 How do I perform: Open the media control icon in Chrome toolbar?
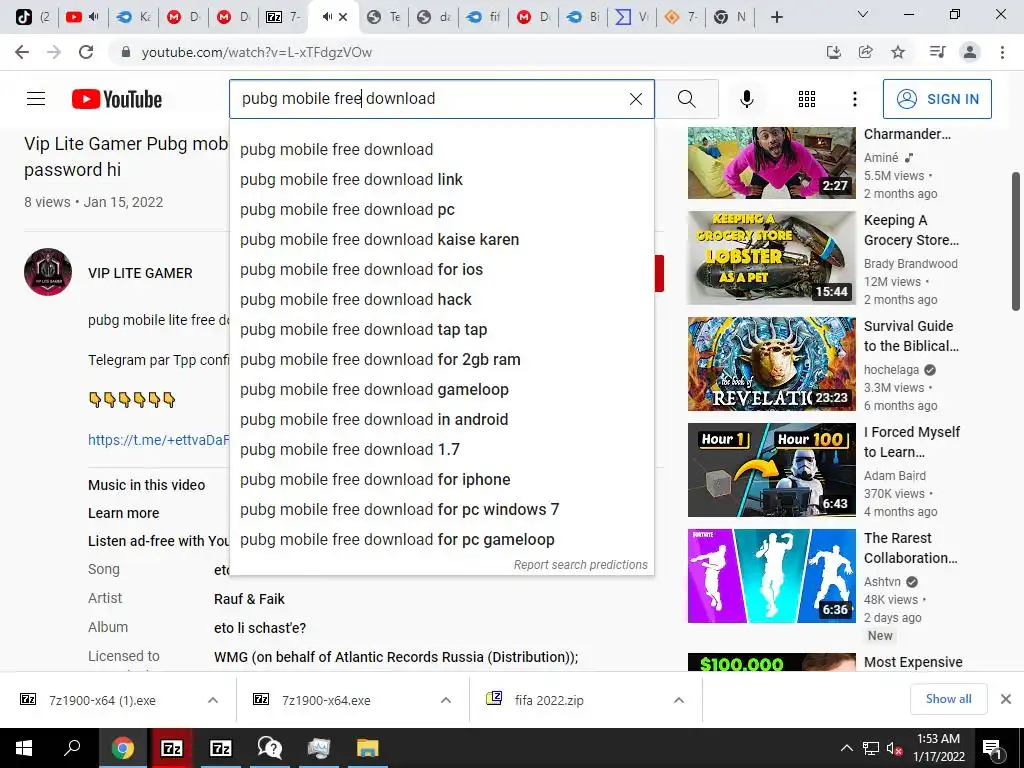937,52
